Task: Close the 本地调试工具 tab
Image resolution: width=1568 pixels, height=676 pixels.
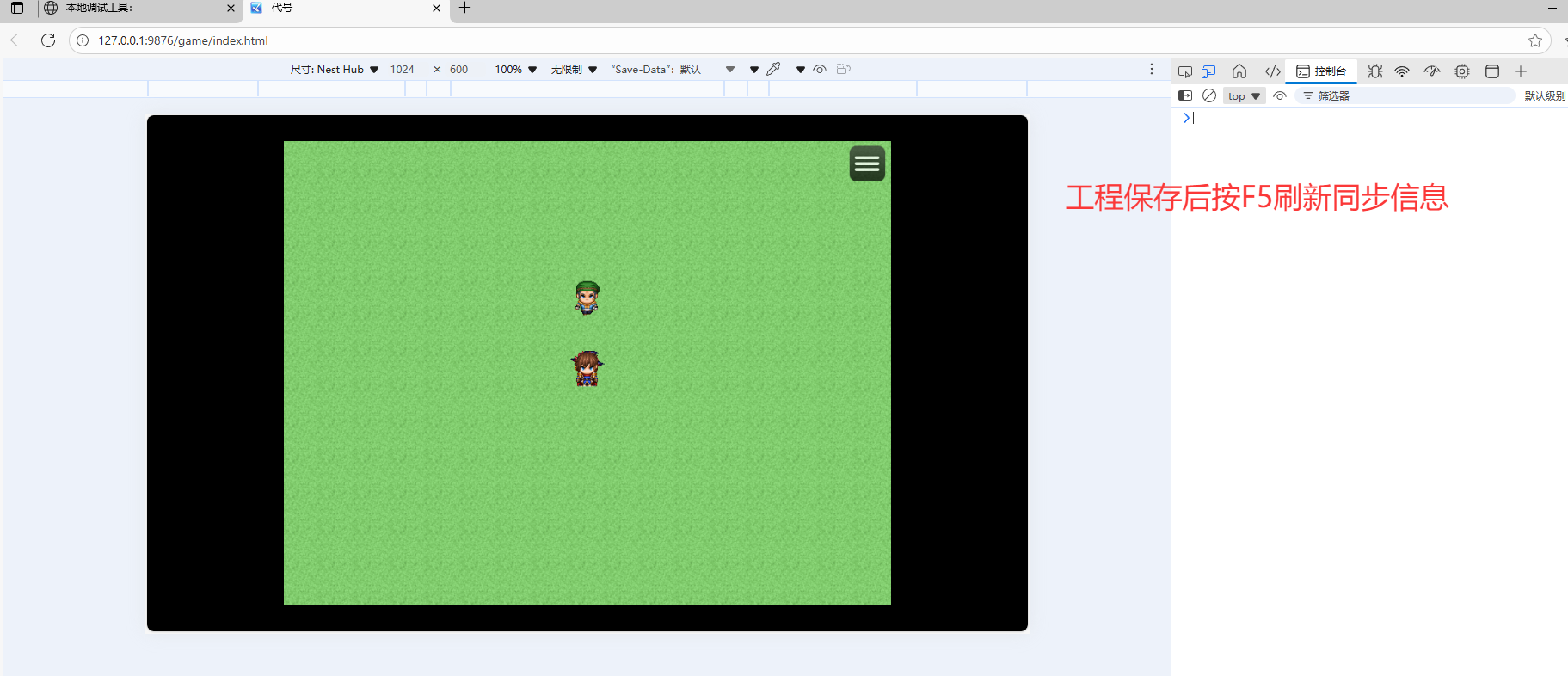Action: coord(231,9)
